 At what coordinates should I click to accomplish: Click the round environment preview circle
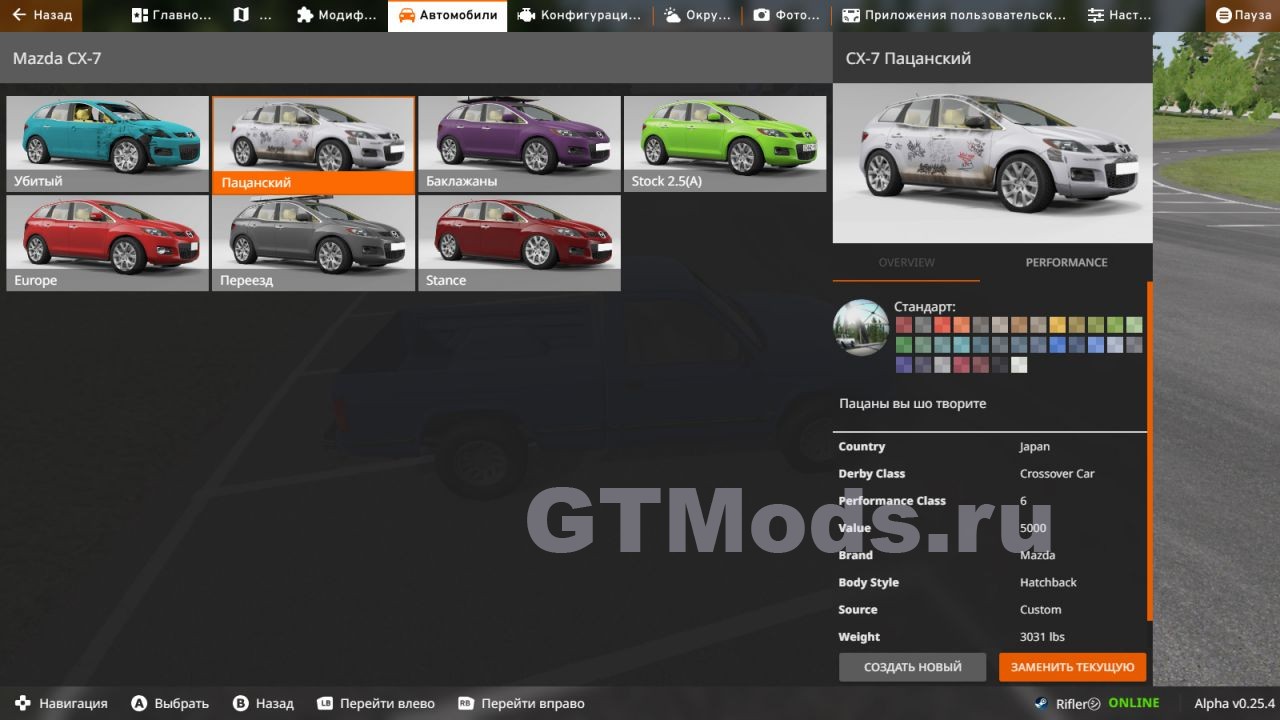coord(861,327)
